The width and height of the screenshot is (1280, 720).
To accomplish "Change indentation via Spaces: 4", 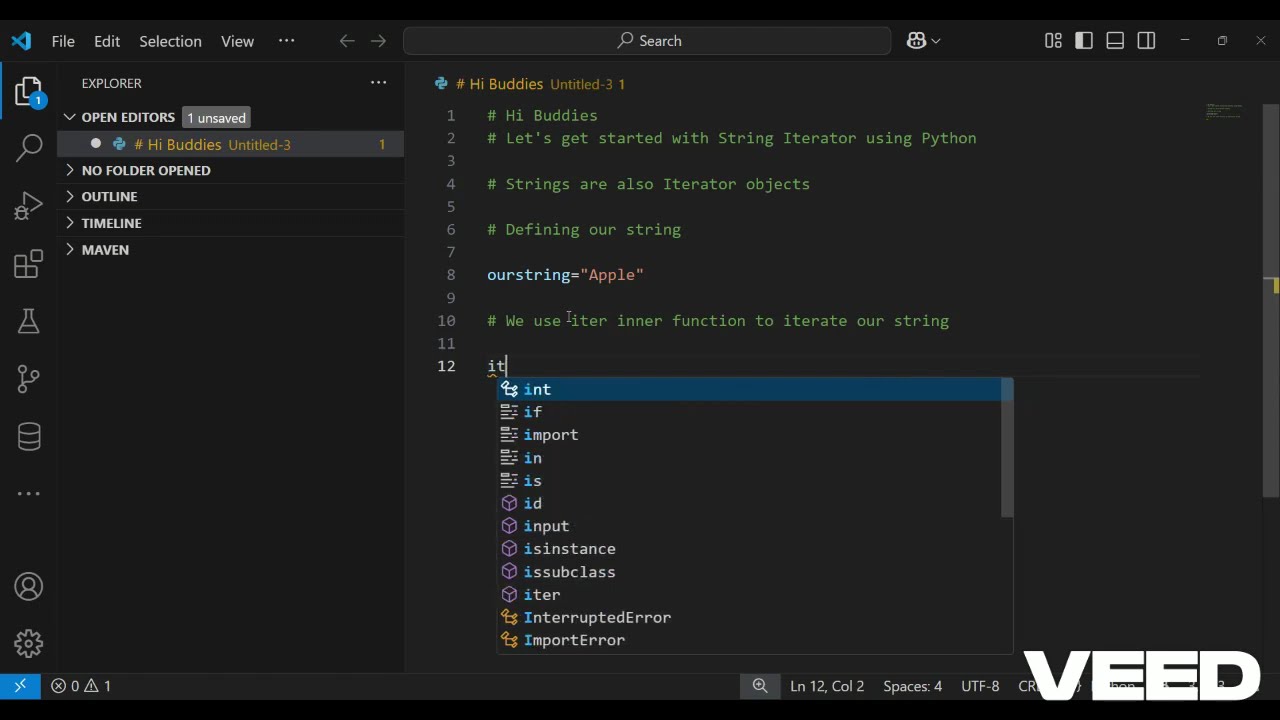I will click(912, 686).
